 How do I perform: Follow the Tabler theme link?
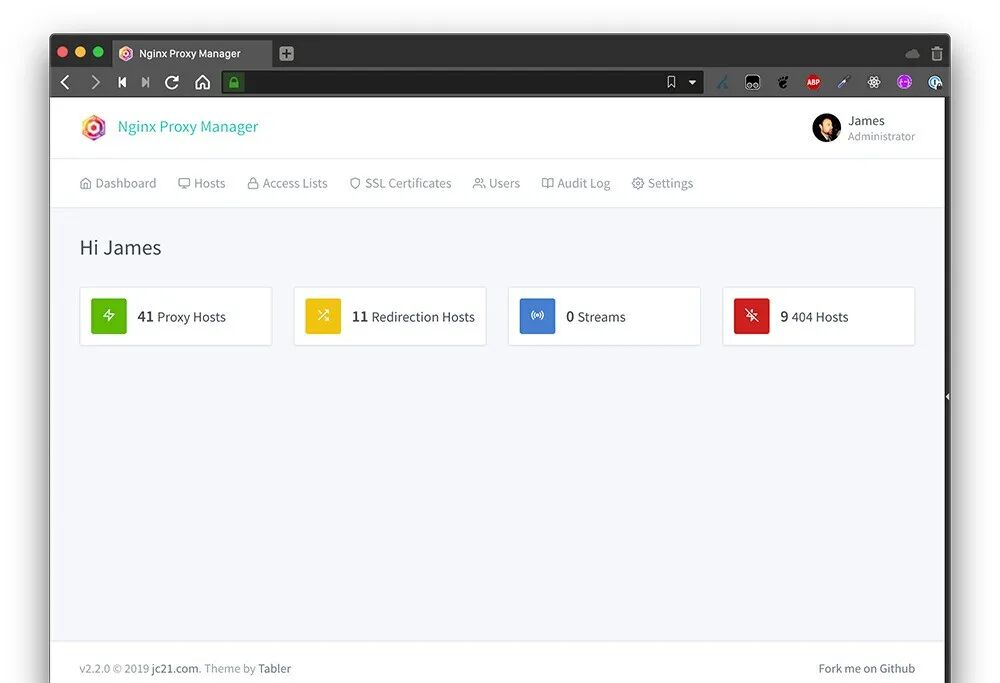(274, 668)
